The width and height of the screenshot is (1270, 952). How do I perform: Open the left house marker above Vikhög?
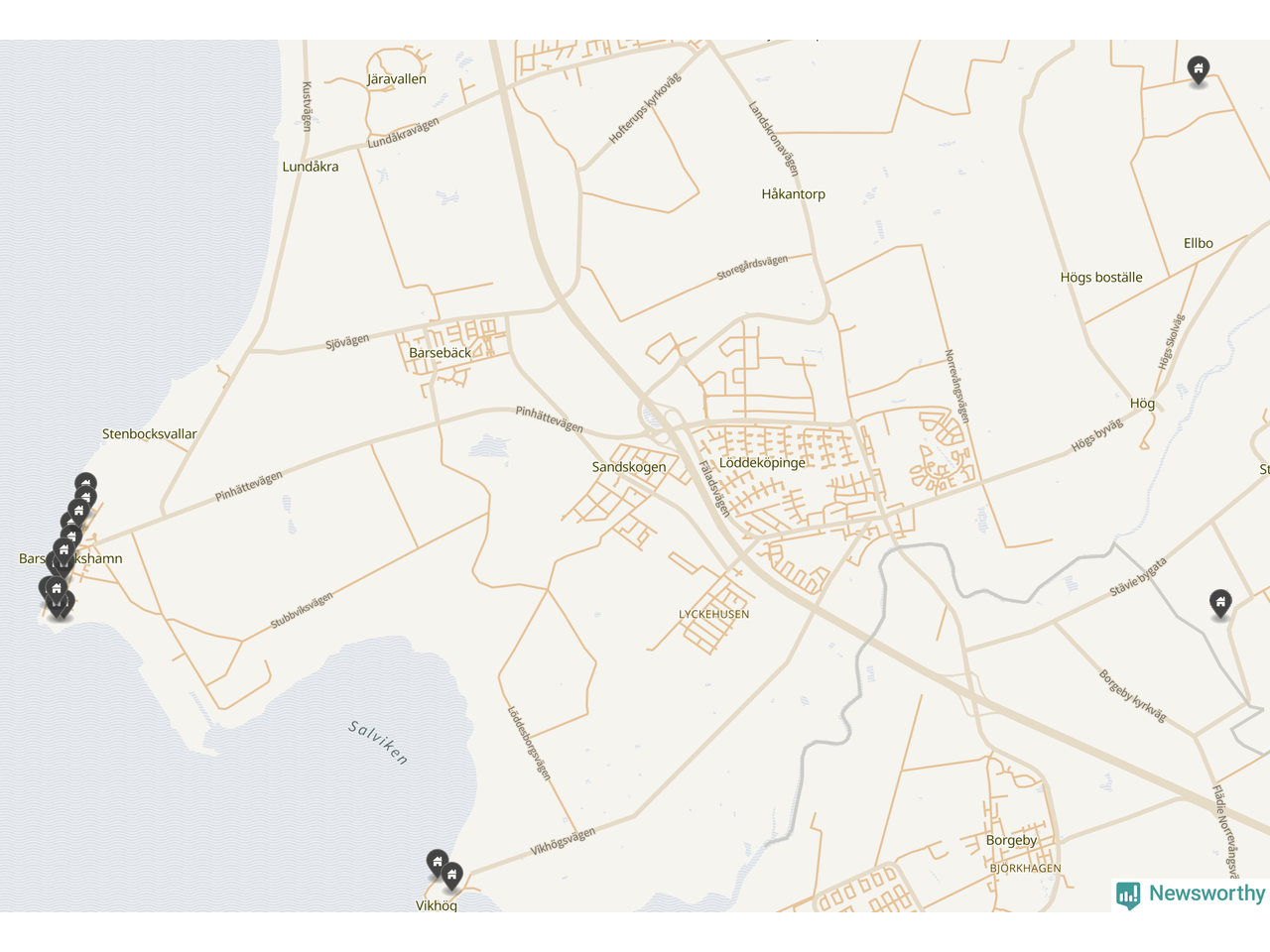(438, 863)
